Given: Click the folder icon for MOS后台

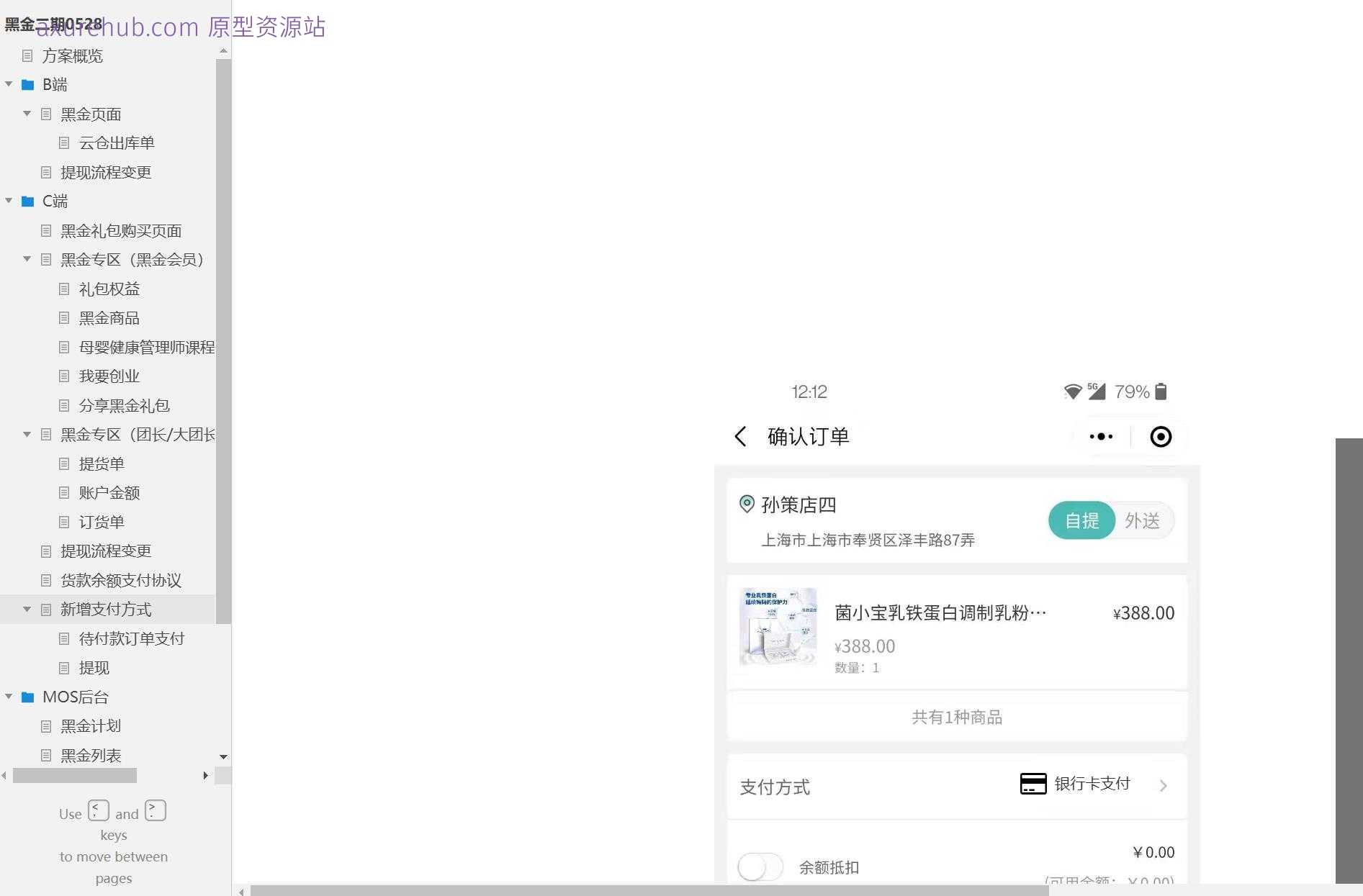Looking at the screenshot, I should pos(27,697).
